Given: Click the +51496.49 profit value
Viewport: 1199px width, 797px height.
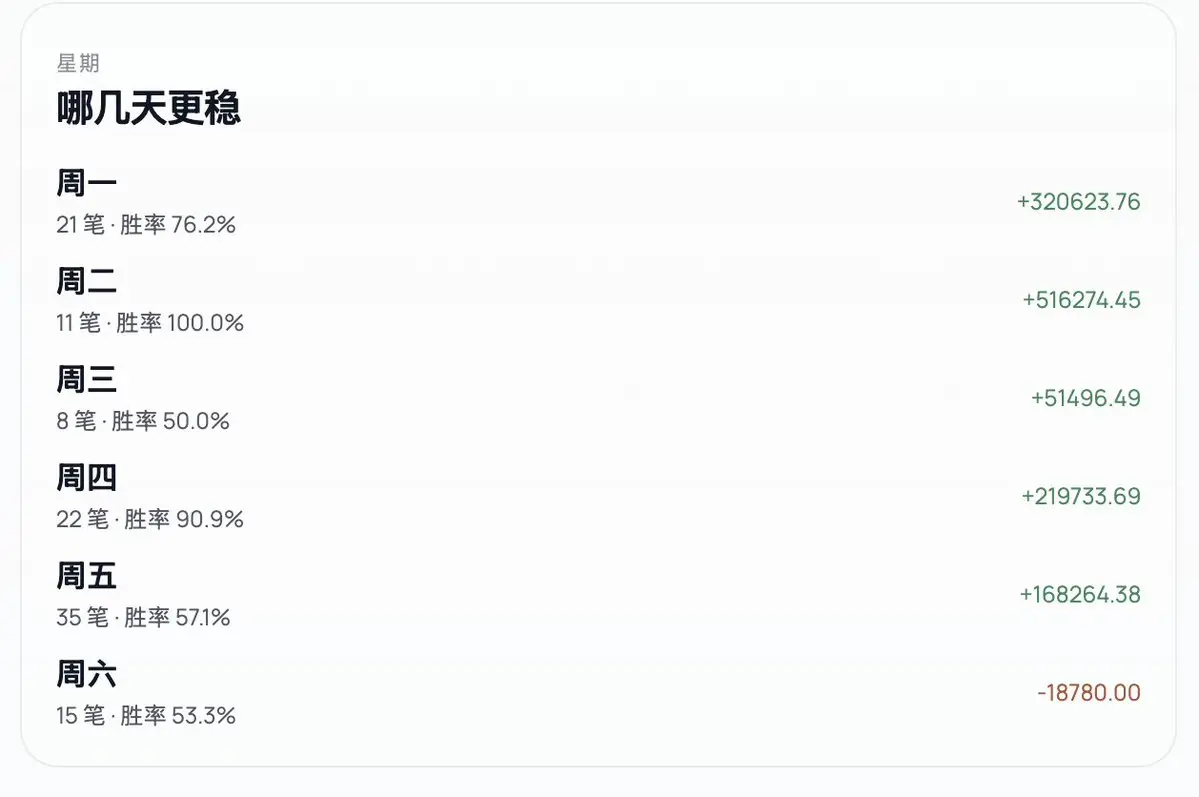Looking at the screenshot, I should (x=1085, y=398).
